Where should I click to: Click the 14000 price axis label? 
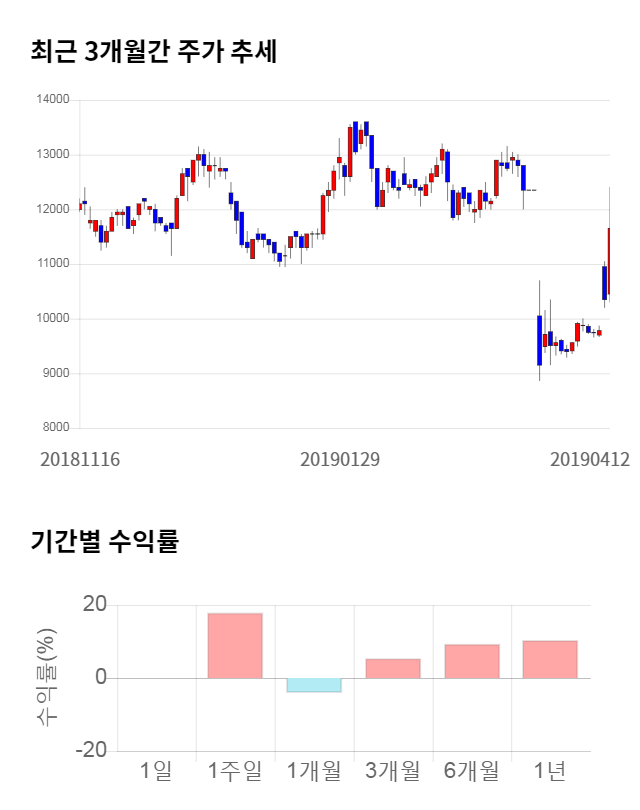tap(51, 100)
